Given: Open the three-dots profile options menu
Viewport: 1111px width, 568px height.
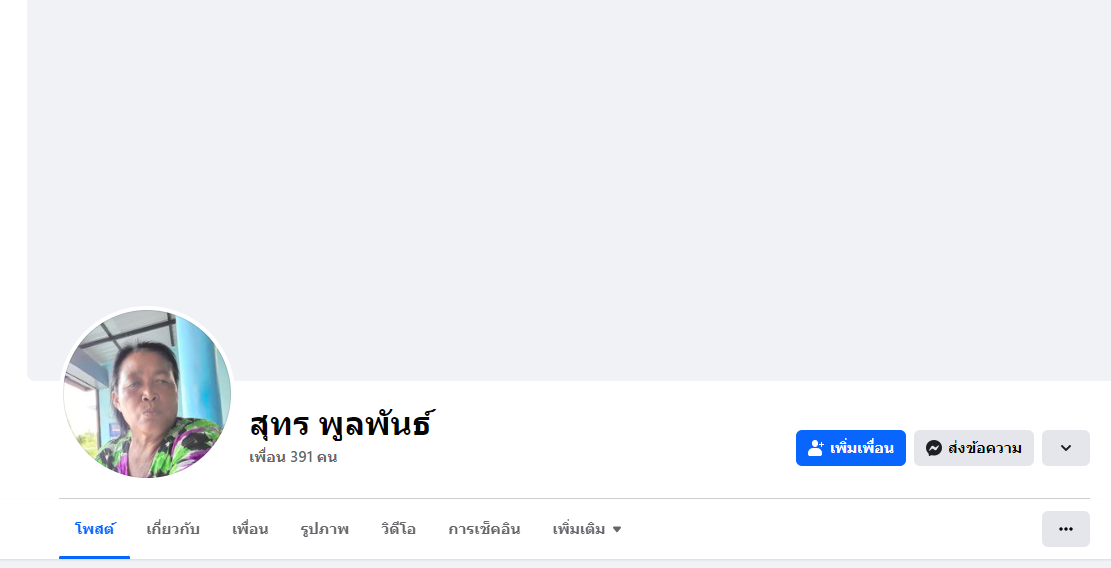Looking at the screenshot, I should 1065,529.
